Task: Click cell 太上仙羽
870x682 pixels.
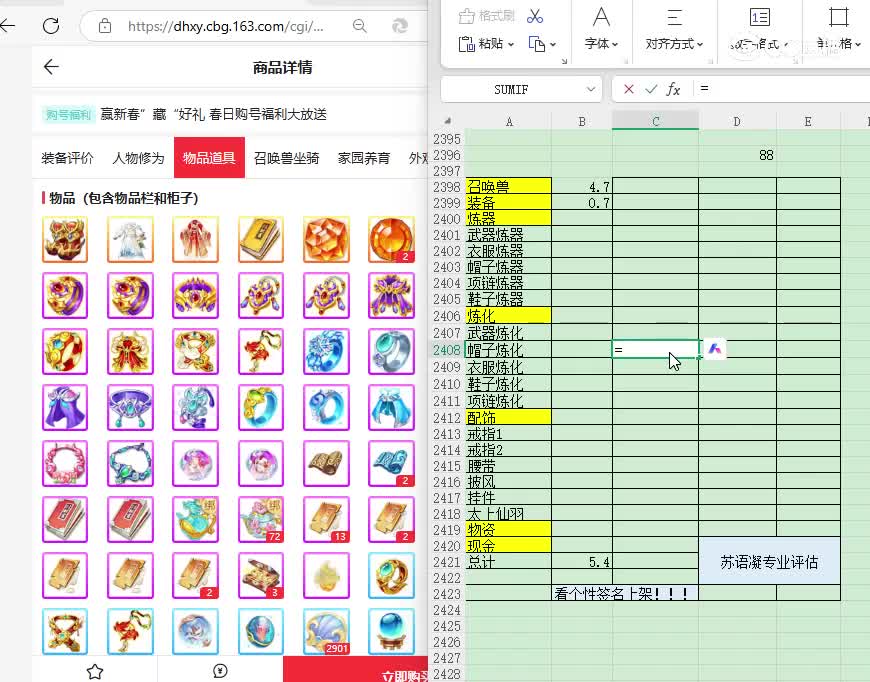Action: point(509,513)
